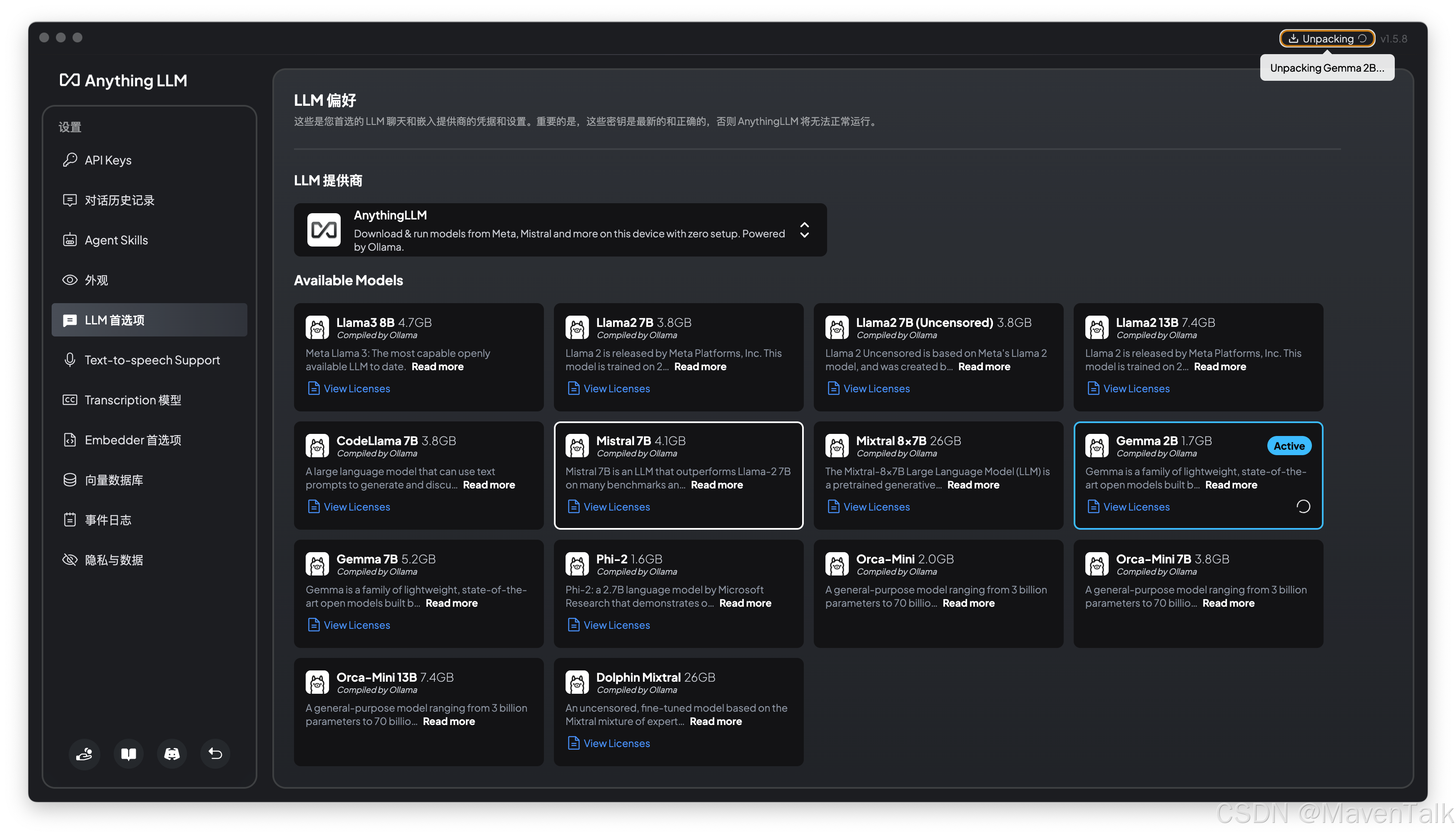Click the Gemma 2B loading spinner
Screen dimensions: 1456x837
1302,506
